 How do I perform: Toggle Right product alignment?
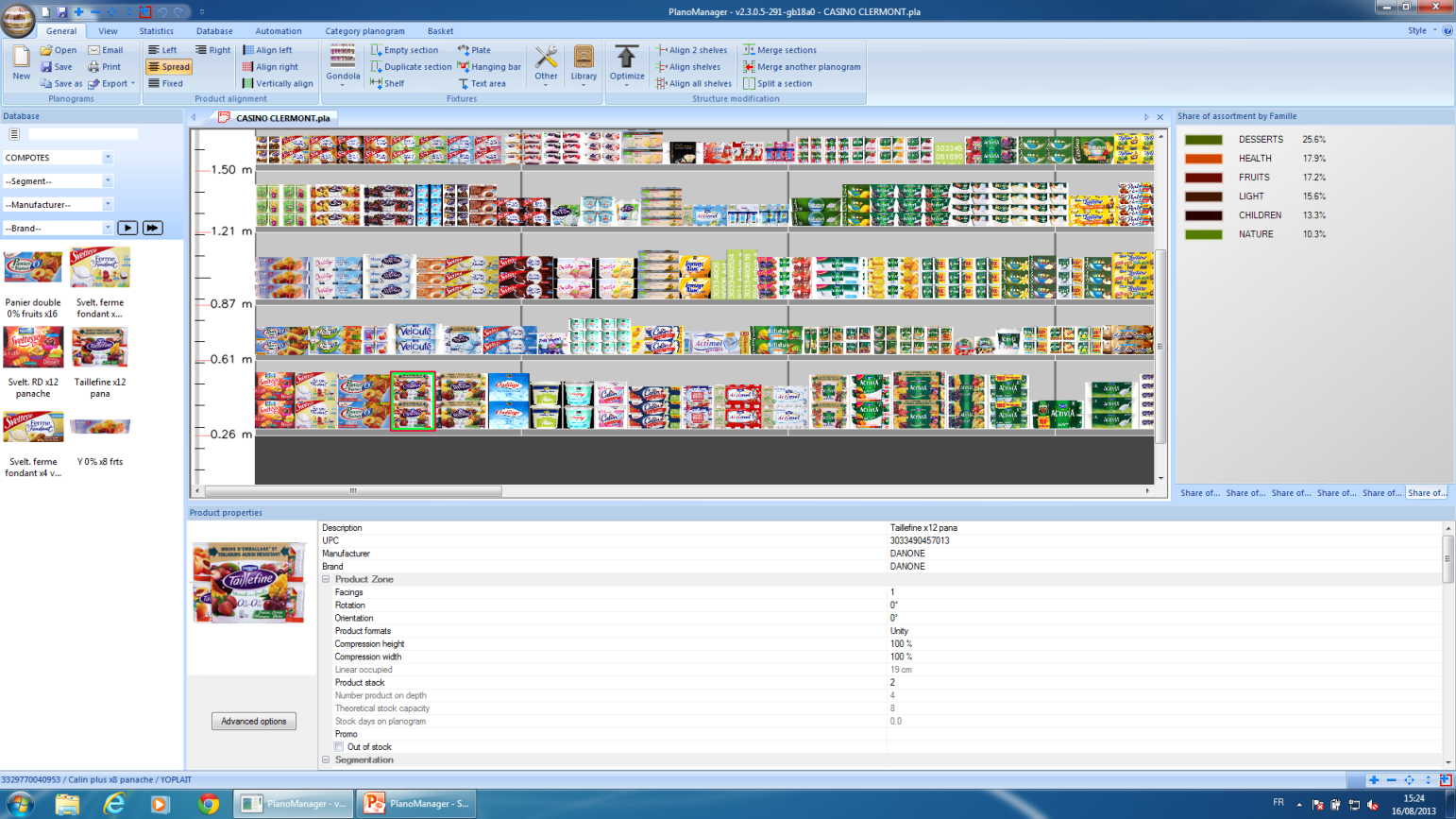212,50
